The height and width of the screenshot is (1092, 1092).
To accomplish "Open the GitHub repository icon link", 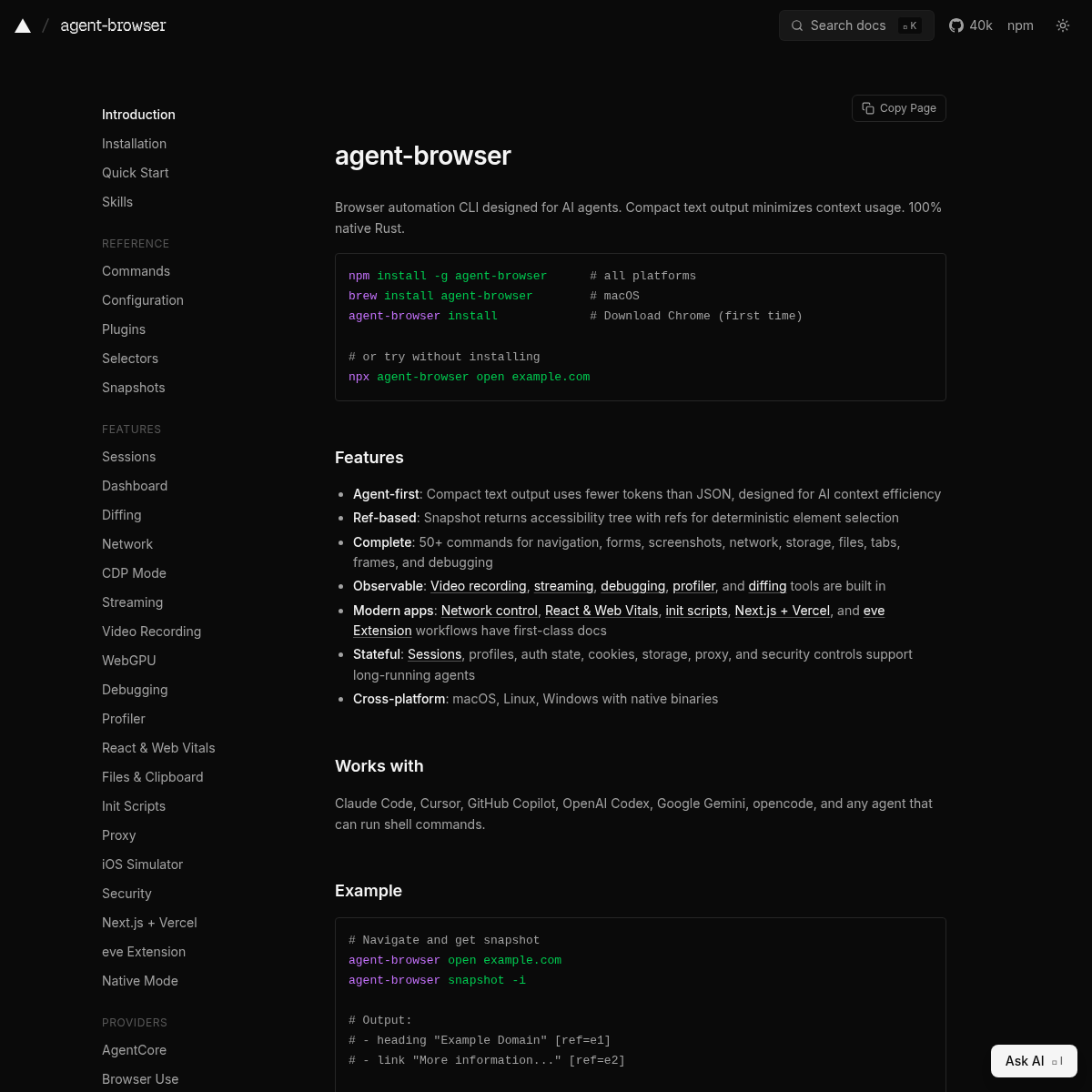I will pos(956,25).
